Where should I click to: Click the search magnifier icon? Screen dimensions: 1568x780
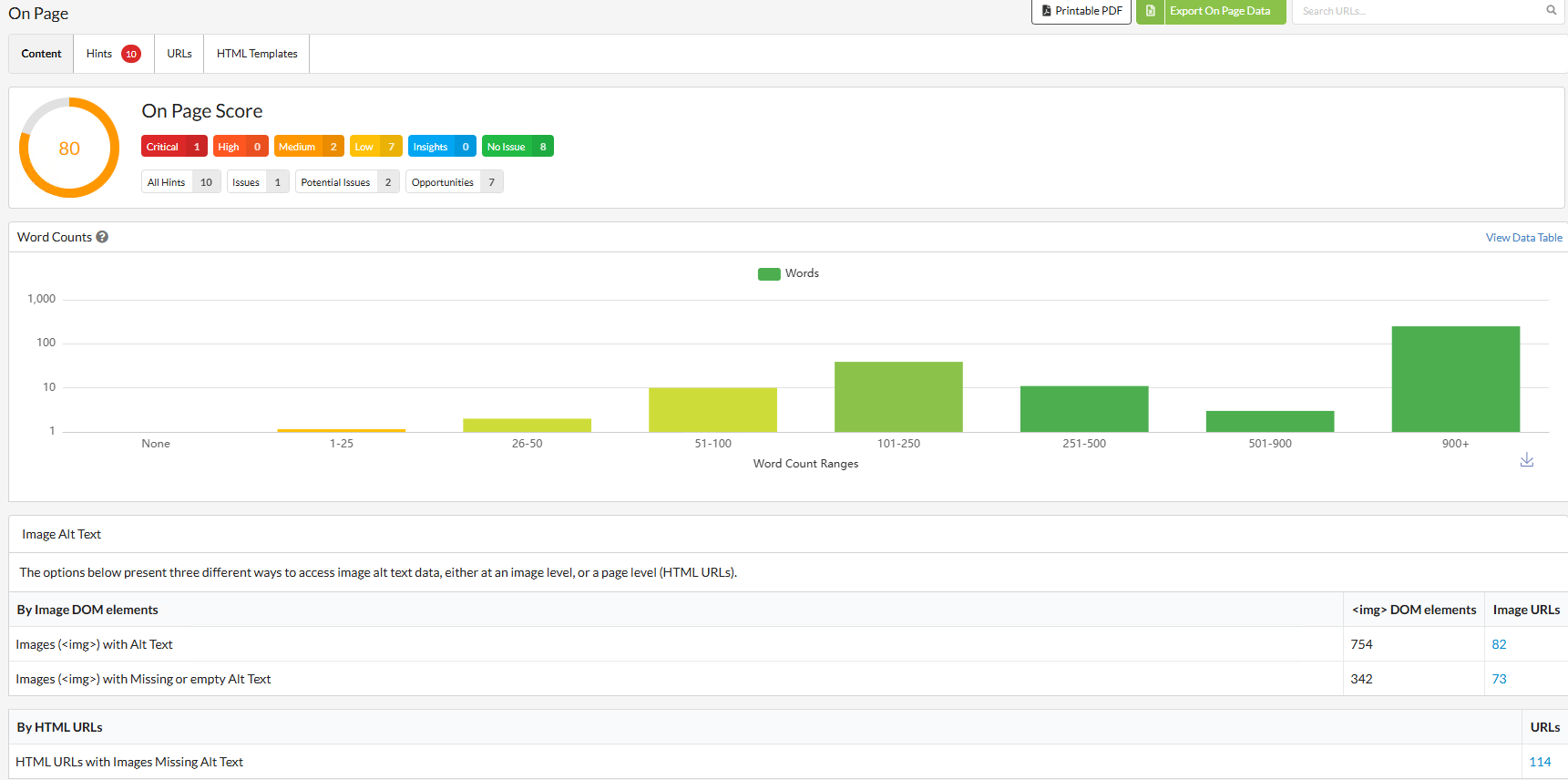(x=1551, y=11)
